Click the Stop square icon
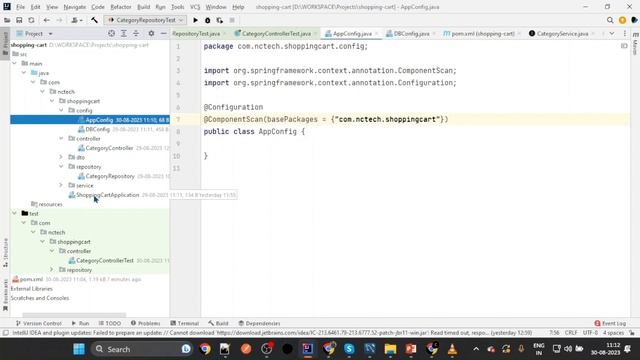This screenshot has height=360, width=640. coord(232,20)
